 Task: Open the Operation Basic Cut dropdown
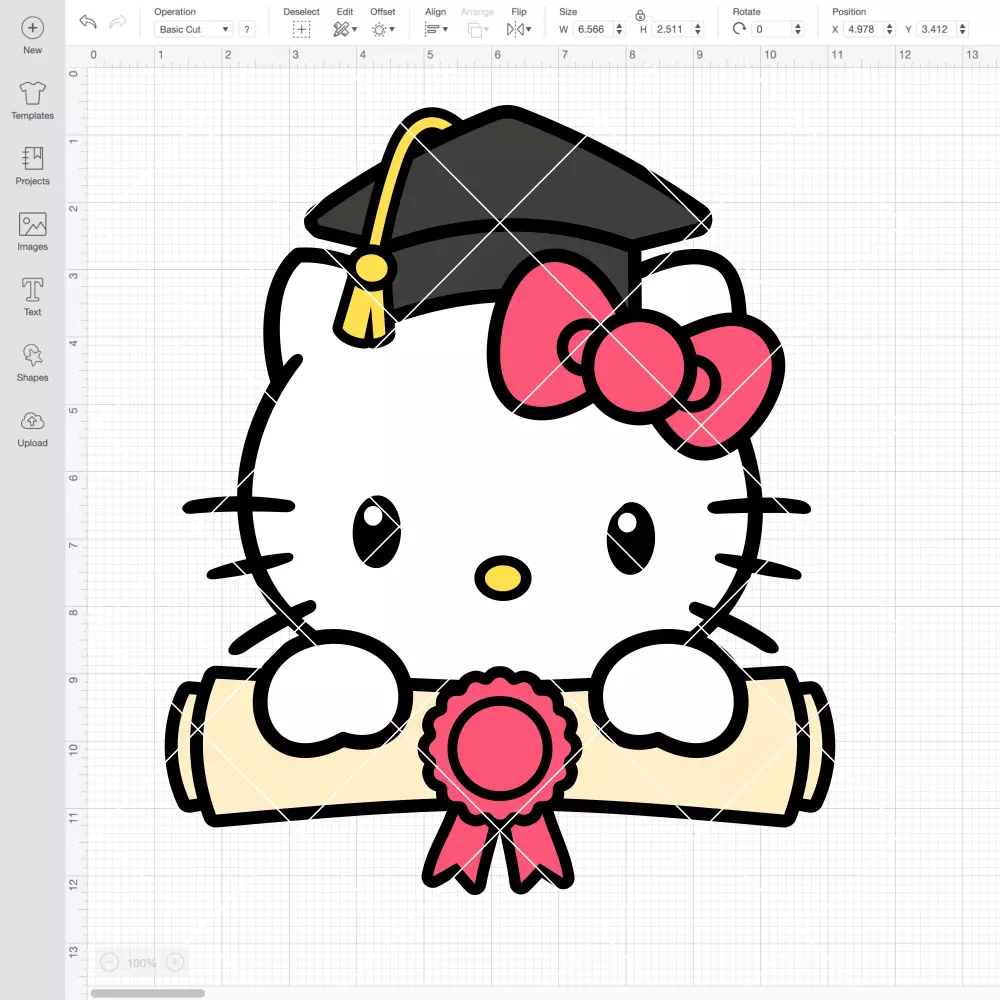click(194, 29)
